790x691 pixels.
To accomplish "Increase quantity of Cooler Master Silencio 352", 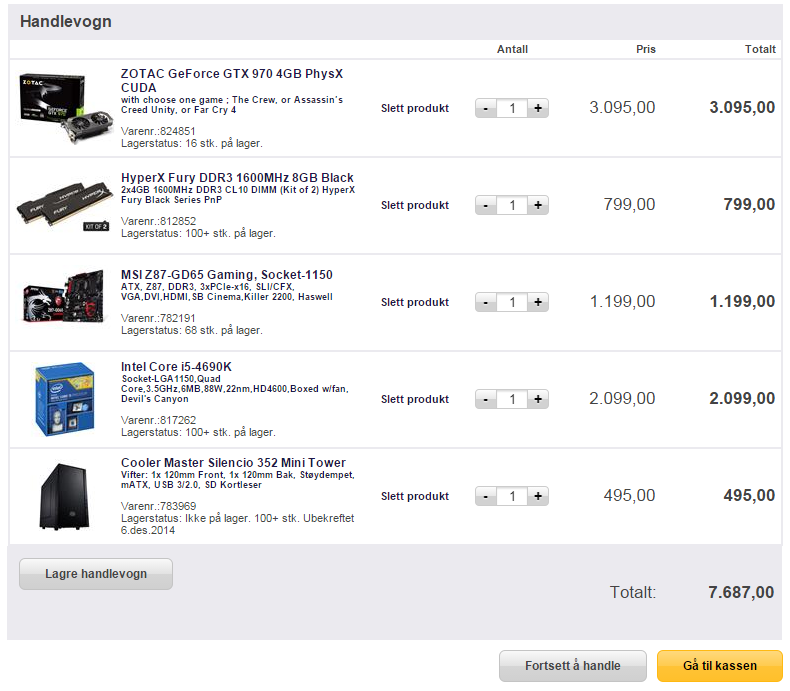I will tap(538, 497).
